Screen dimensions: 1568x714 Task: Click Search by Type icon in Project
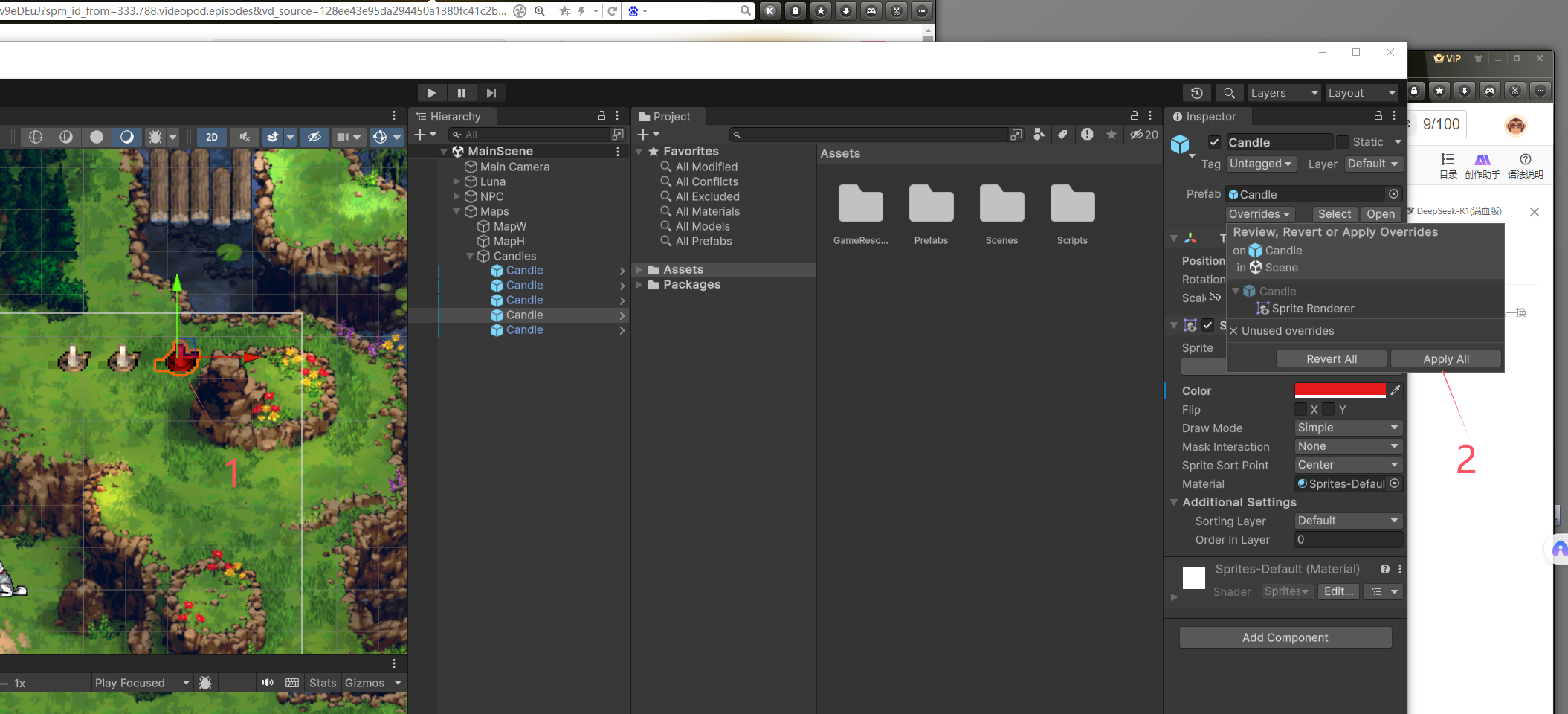point(1039,135)
